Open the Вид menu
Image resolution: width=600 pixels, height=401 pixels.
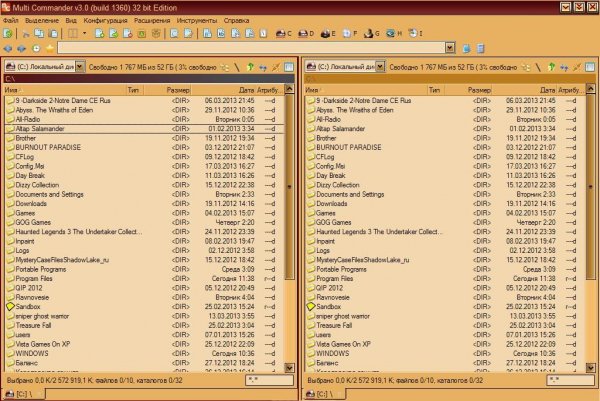pyautogui.click(x=71, y=21)
